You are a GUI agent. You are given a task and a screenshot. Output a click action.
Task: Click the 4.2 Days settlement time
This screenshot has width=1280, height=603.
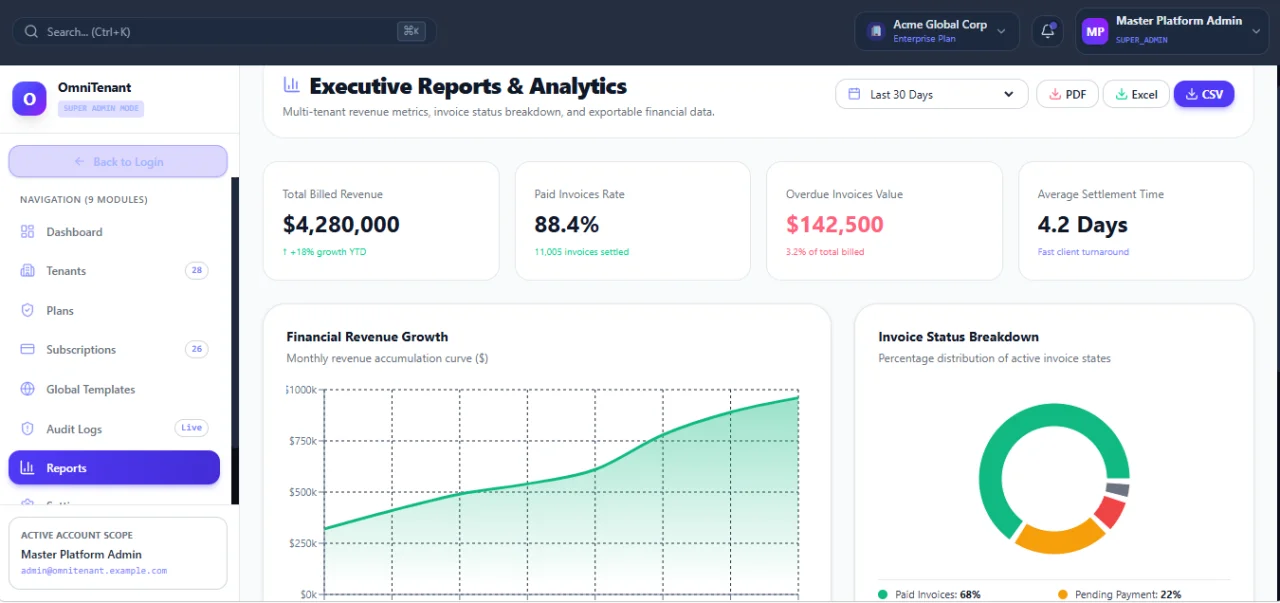pyautogui.click(x=1083, y=224)
